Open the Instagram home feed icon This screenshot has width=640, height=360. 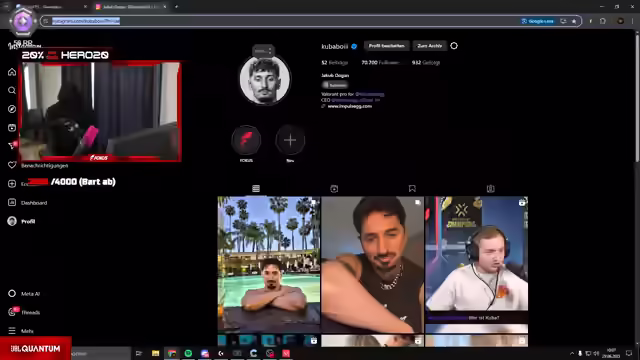point(12,72)
